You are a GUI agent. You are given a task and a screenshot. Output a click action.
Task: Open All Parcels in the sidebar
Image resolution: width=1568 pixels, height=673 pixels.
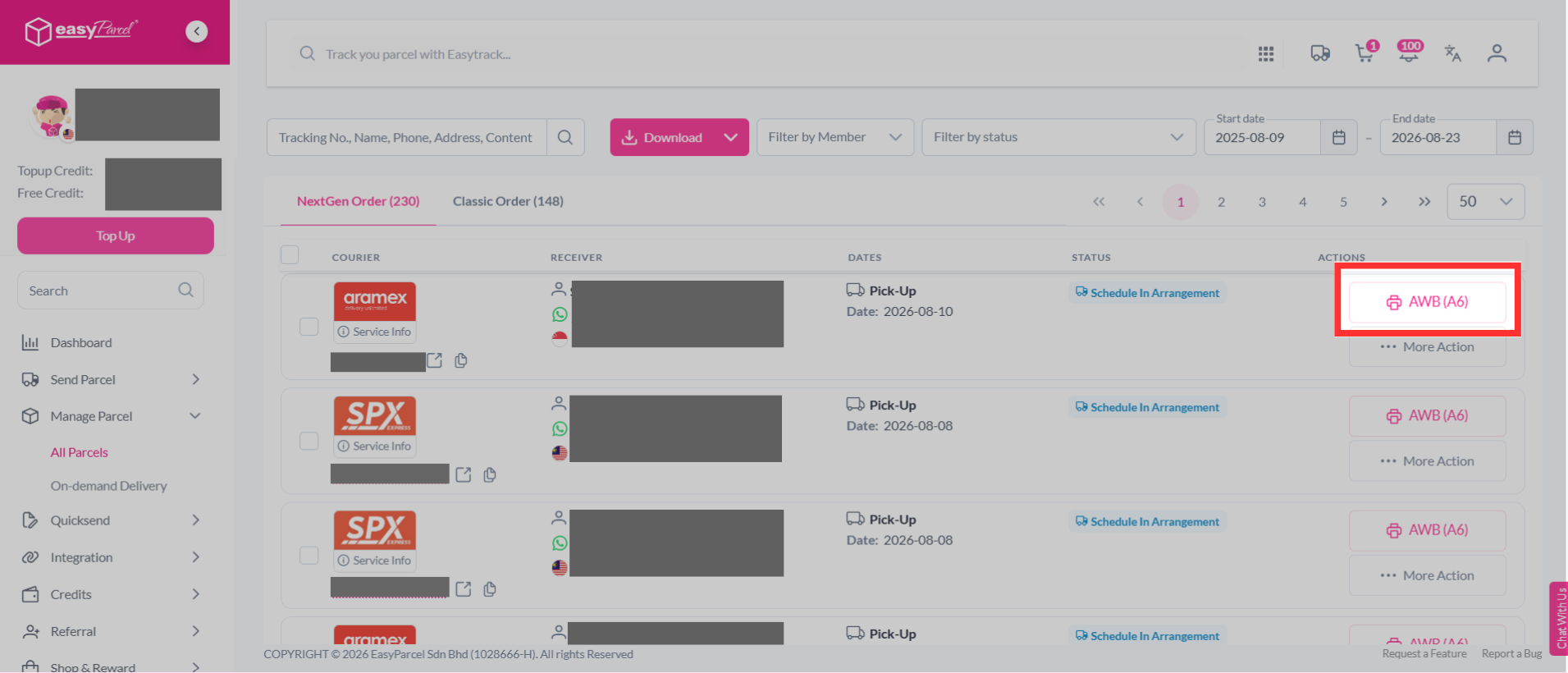click(x=80, y=452)
